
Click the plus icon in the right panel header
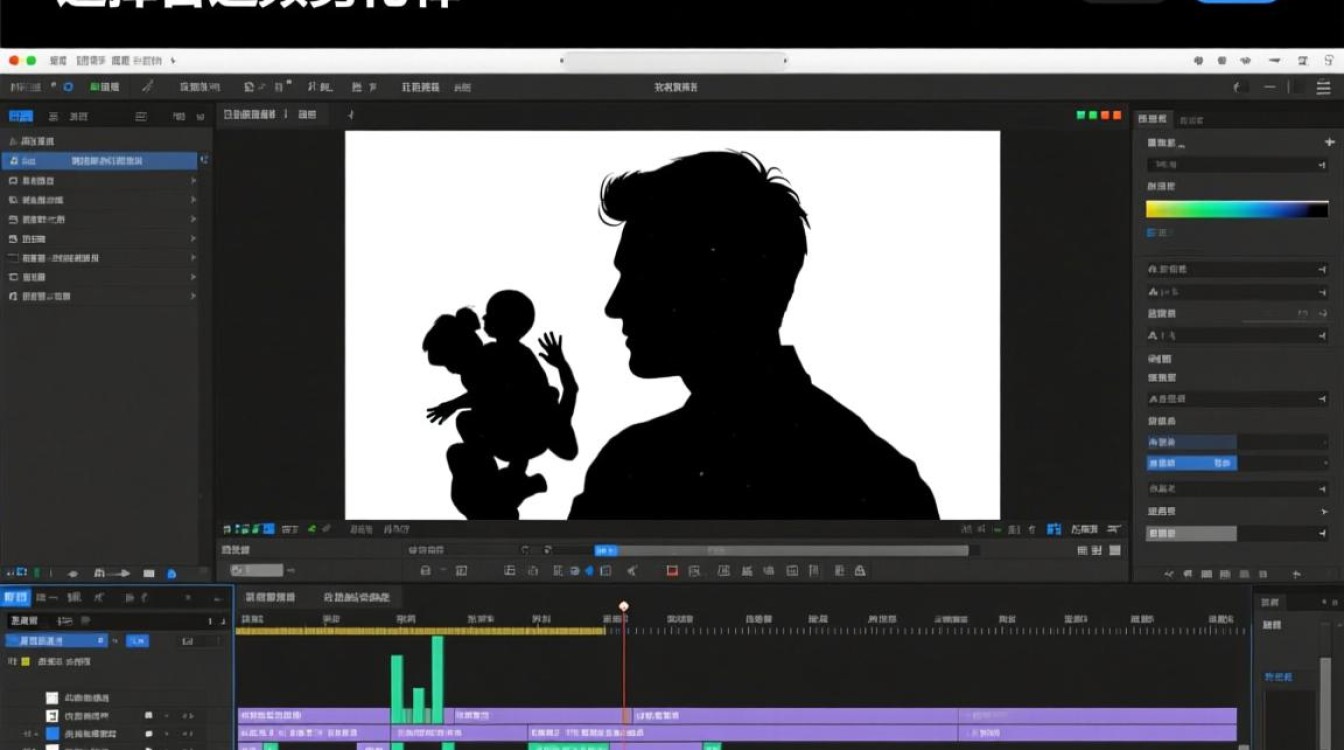click(x=1329, y=143)
